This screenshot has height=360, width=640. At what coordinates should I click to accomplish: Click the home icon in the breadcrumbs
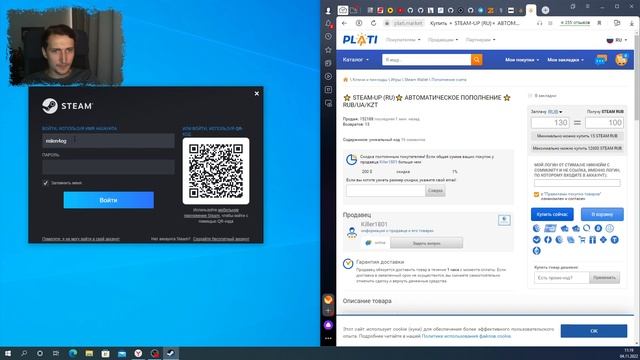(x=346, y=80)
